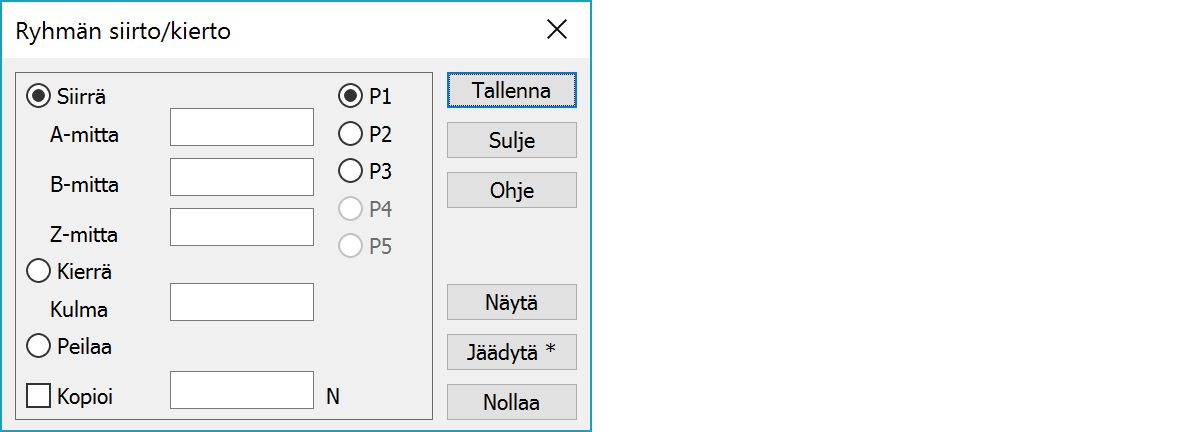This screenshot has height=432, width=1200.
Task: Open help with the Ohje button
Action: (x=511, y=190)
